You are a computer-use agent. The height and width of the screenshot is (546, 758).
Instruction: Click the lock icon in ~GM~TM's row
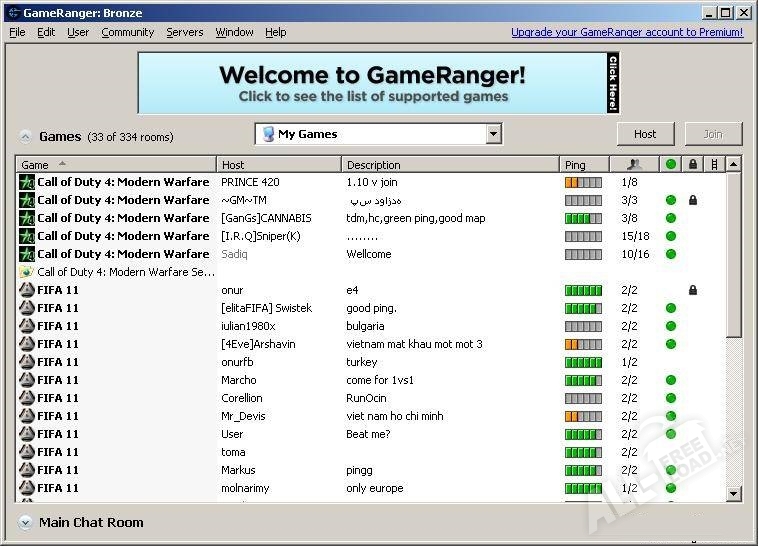(692, 200)
